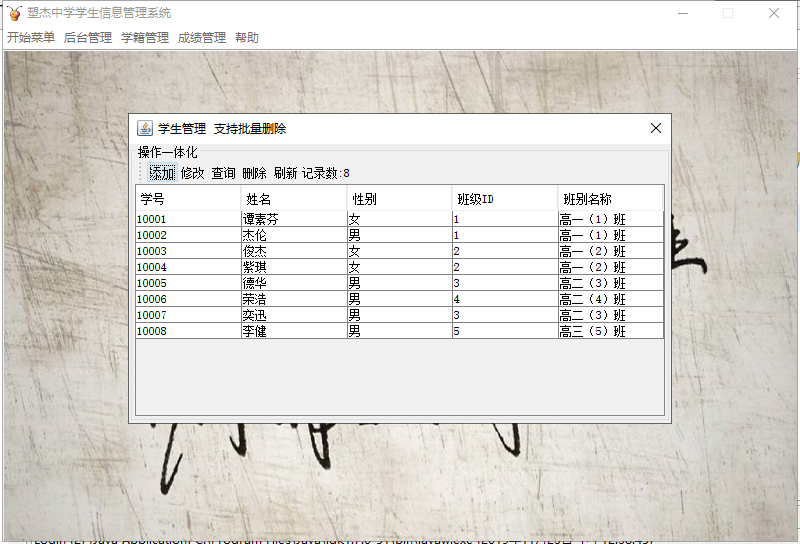The height and width of the screenshot is (544, 800).
Task: Click the name cell 李健
Action: (x=294, y=331)
